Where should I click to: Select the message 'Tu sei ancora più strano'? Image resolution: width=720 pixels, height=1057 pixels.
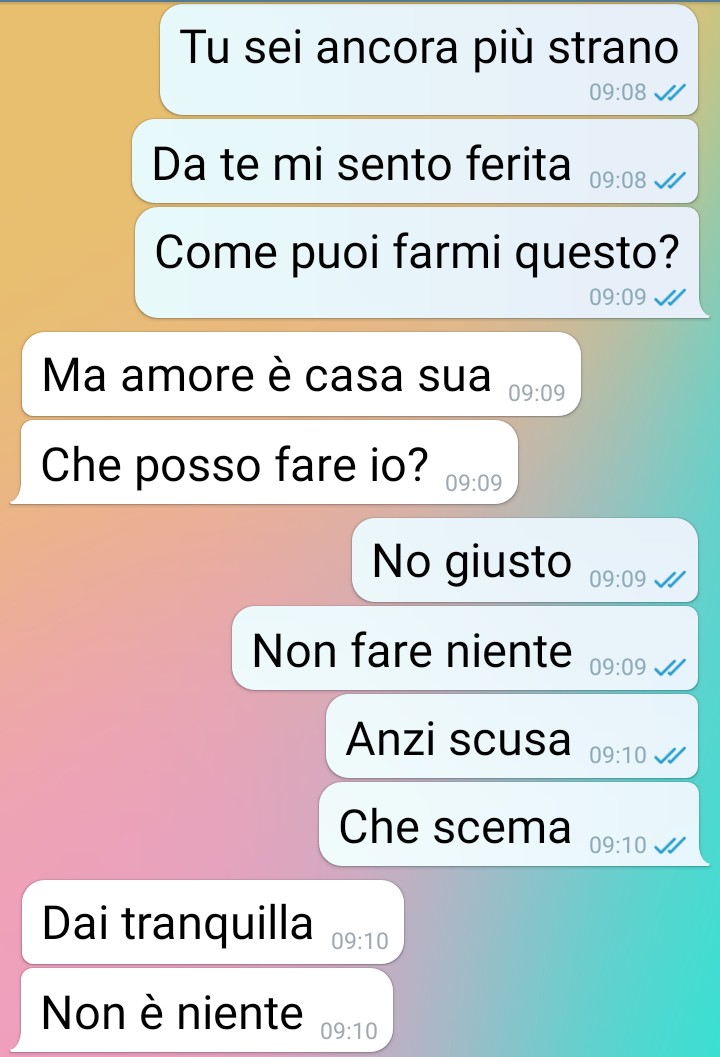click(429, 59)
